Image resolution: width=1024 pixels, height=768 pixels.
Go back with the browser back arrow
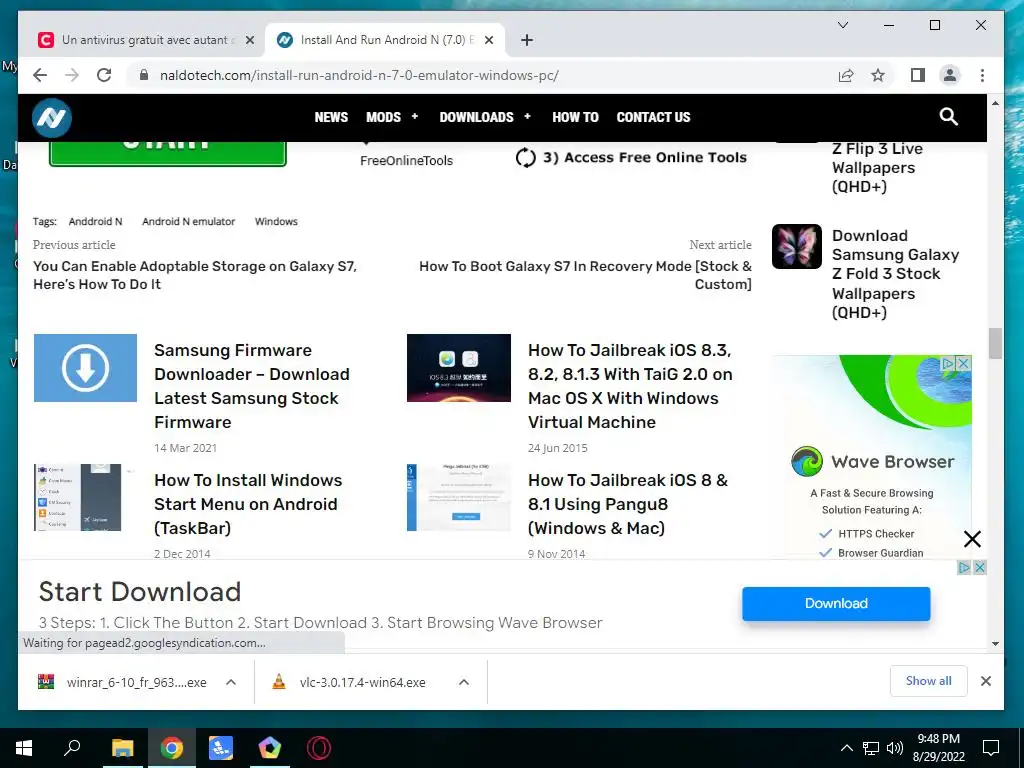pyautogui.click(x=40, y=75)
